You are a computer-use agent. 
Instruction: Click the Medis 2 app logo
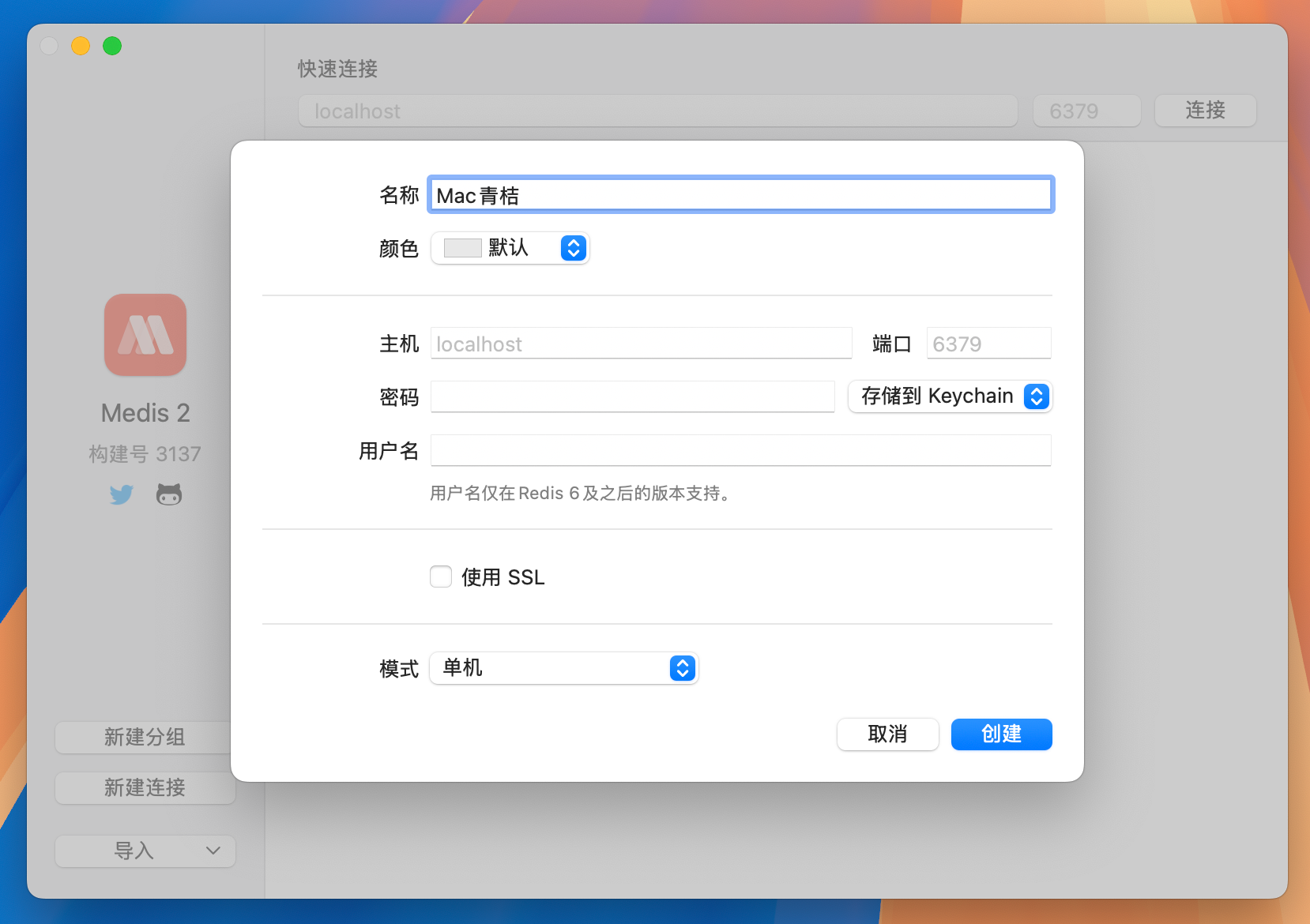[x=145, y=335]
